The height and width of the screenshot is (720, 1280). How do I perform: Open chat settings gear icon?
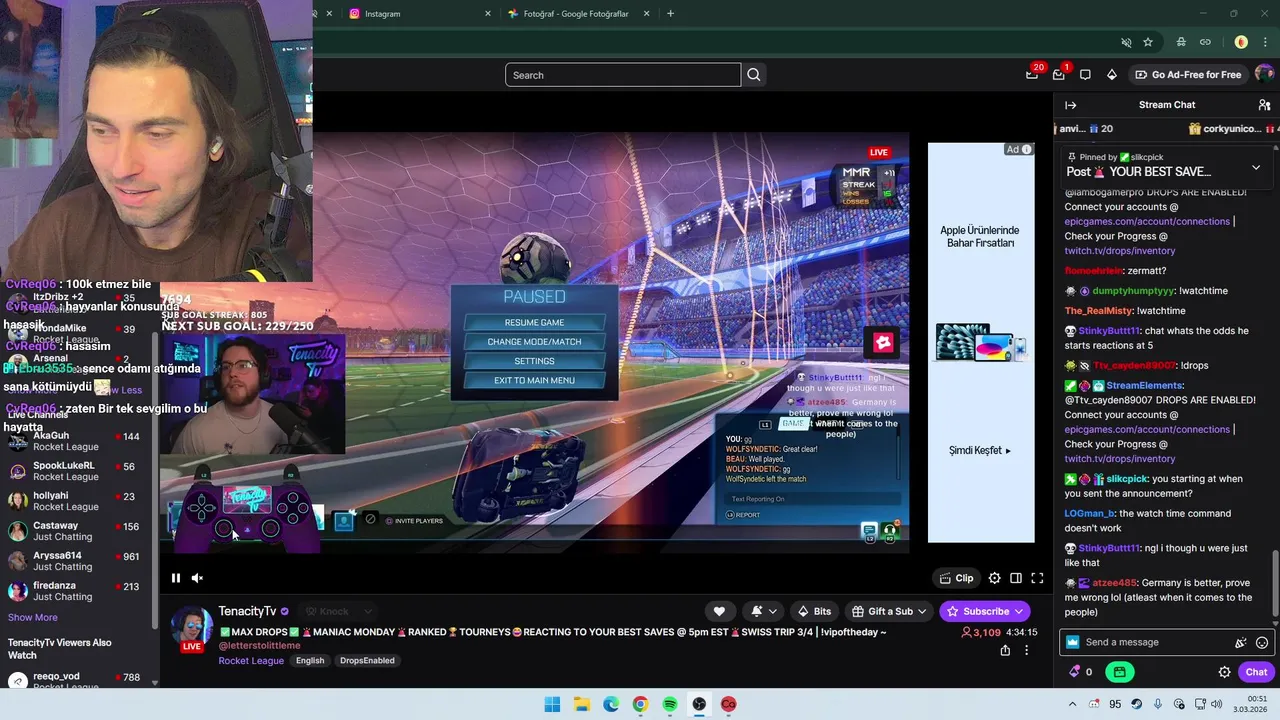[1224, 672]
